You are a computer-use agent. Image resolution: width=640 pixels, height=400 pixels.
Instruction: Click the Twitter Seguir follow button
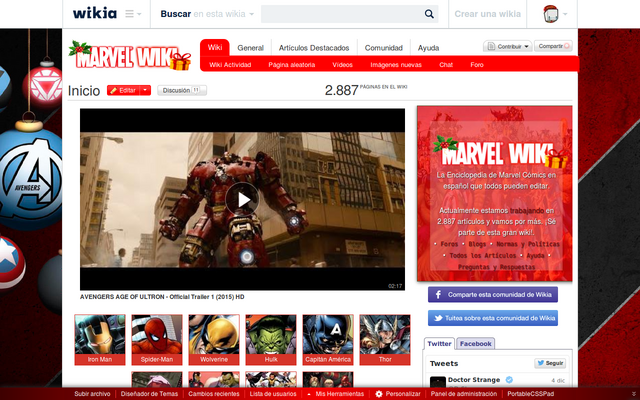click(x=550, y=363)
